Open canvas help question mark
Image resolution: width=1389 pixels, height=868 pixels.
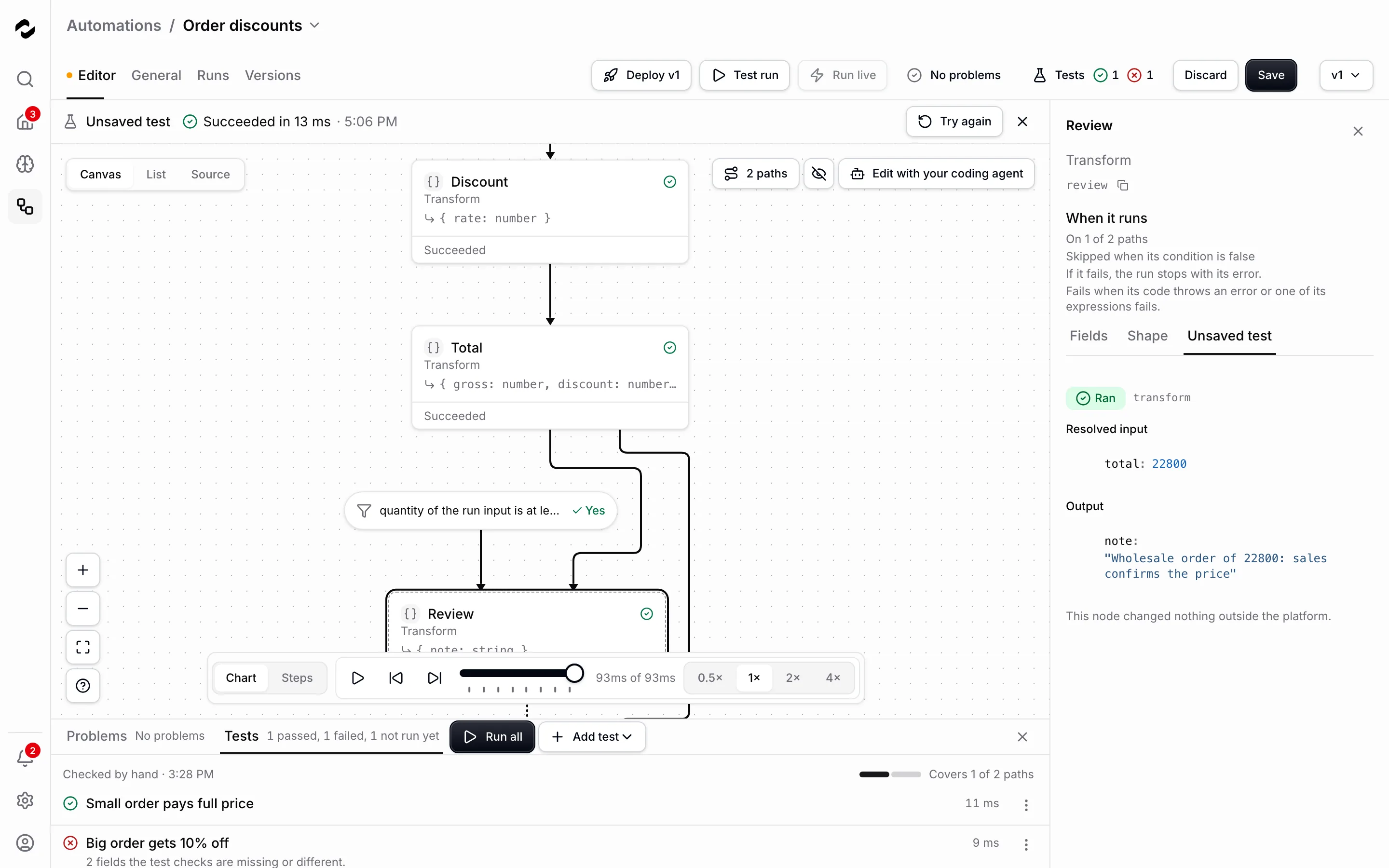82,685
